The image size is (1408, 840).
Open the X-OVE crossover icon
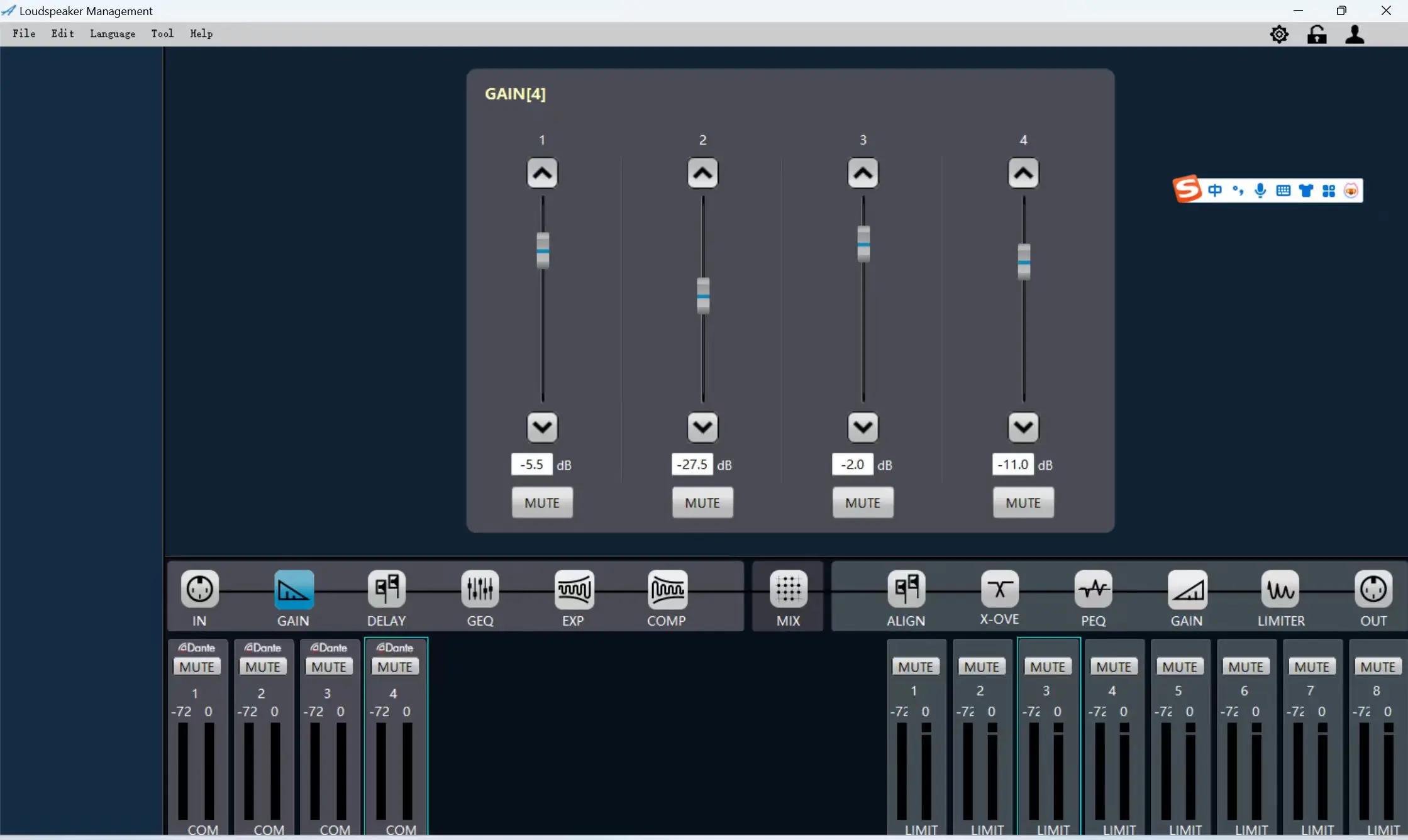pos(999,589)
